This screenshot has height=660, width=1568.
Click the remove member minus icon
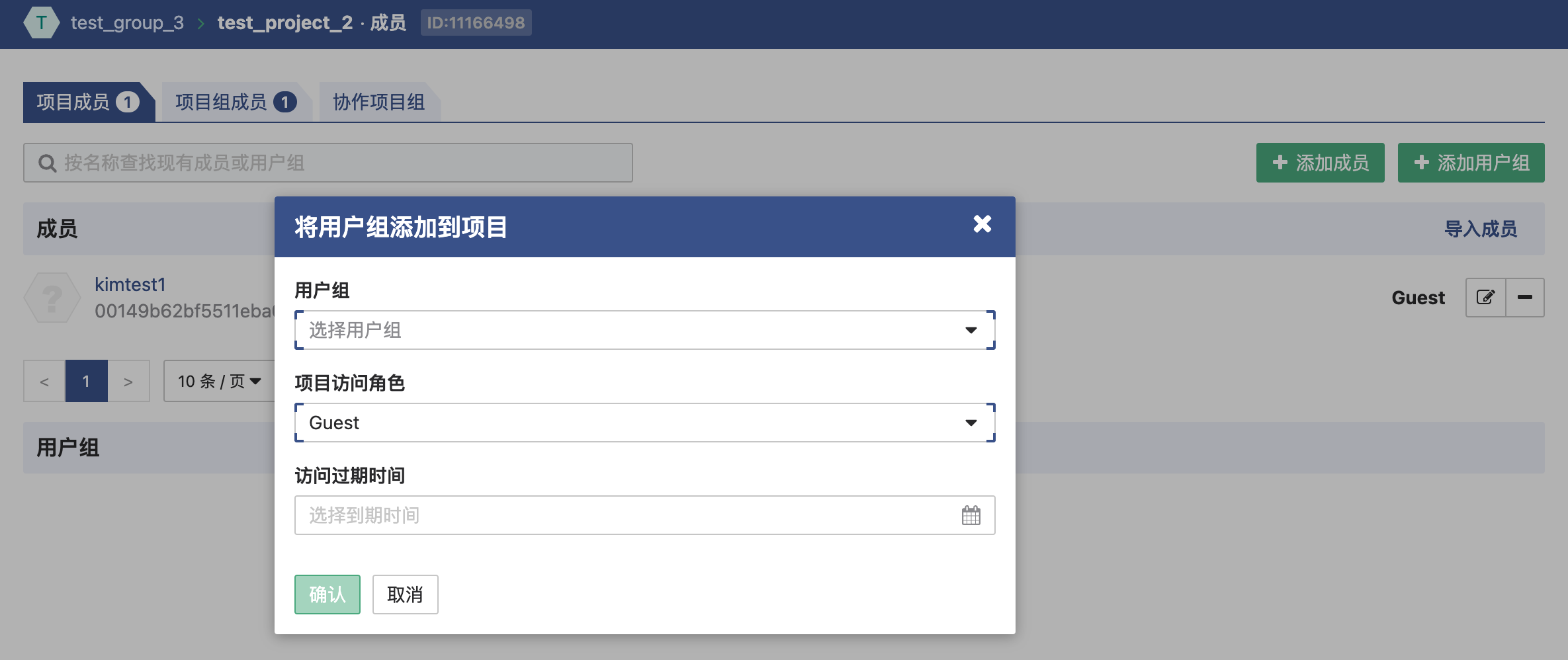[x=1525, y=298]
